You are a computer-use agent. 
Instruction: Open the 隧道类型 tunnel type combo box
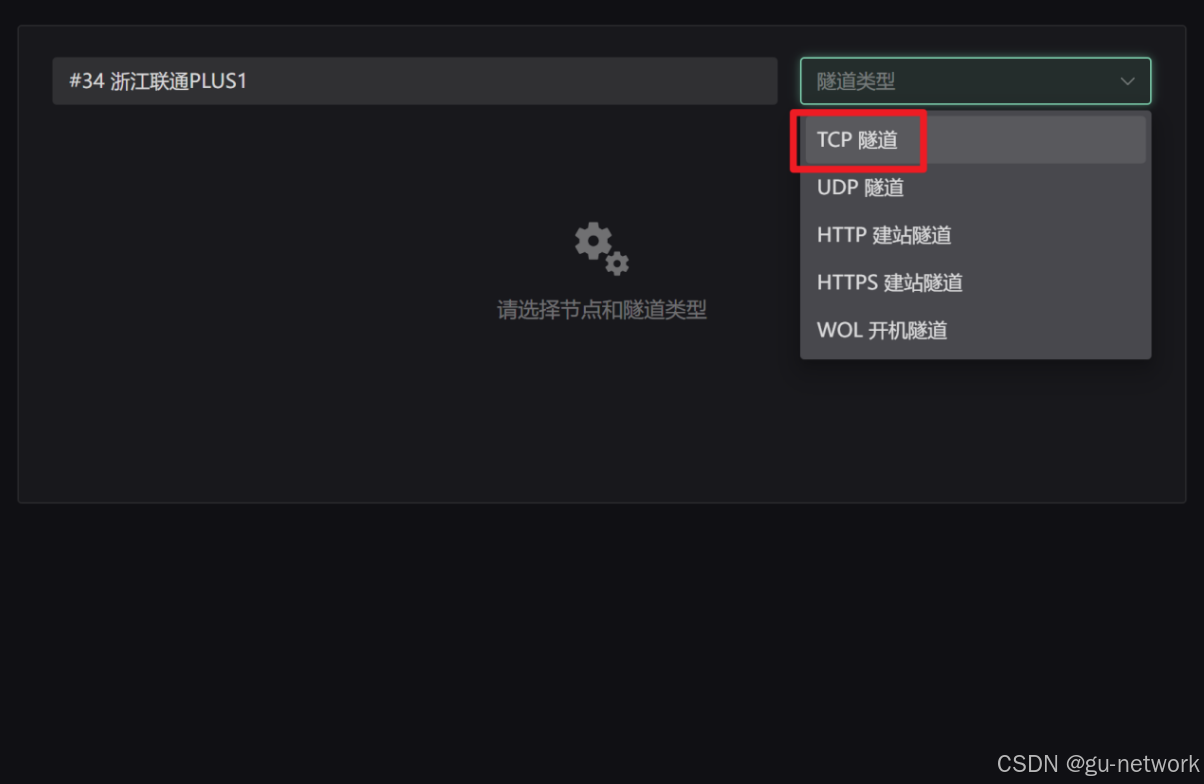pos(975,81)
